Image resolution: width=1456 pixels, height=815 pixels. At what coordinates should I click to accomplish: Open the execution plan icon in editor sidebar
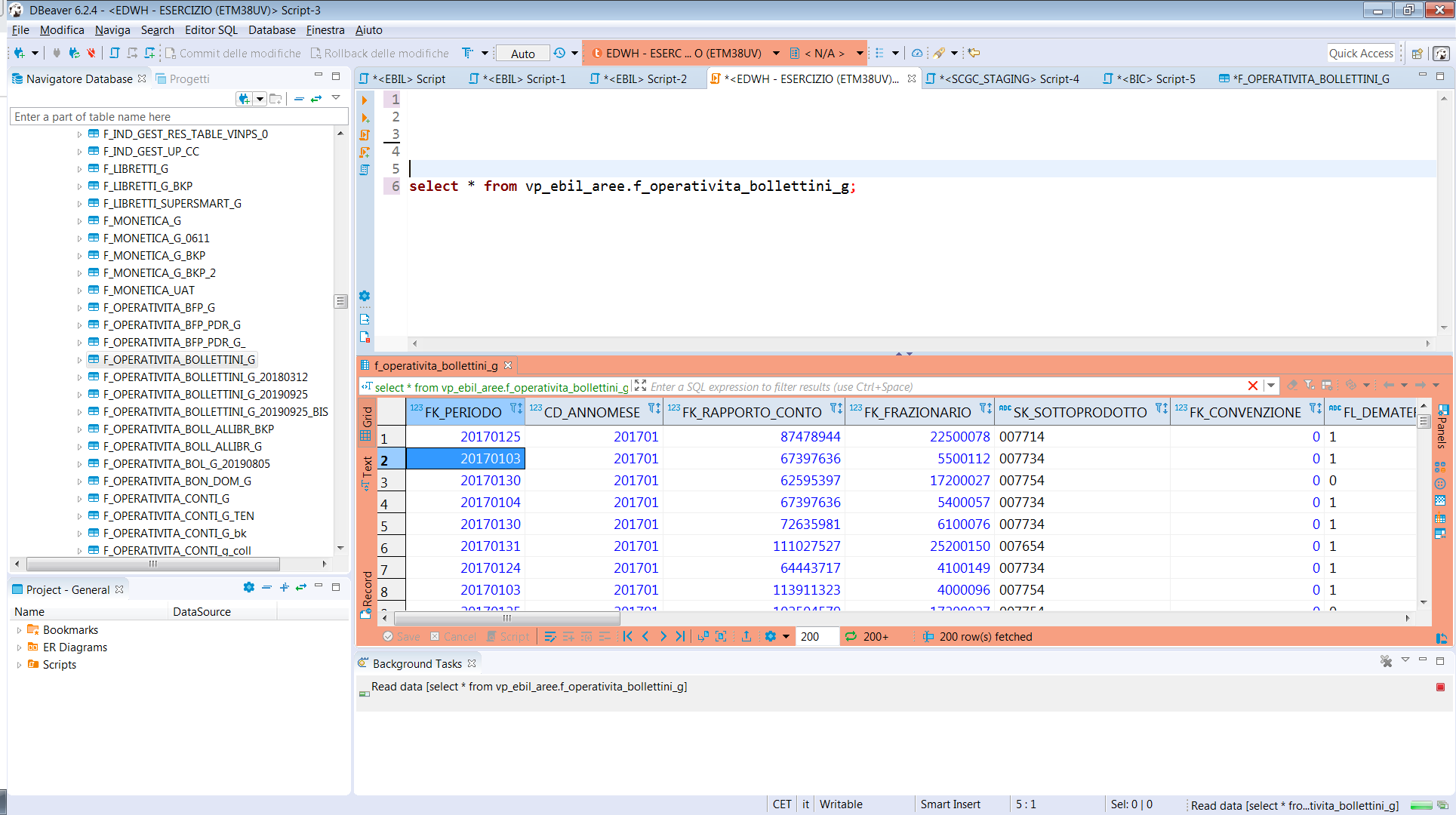point(365,169)
